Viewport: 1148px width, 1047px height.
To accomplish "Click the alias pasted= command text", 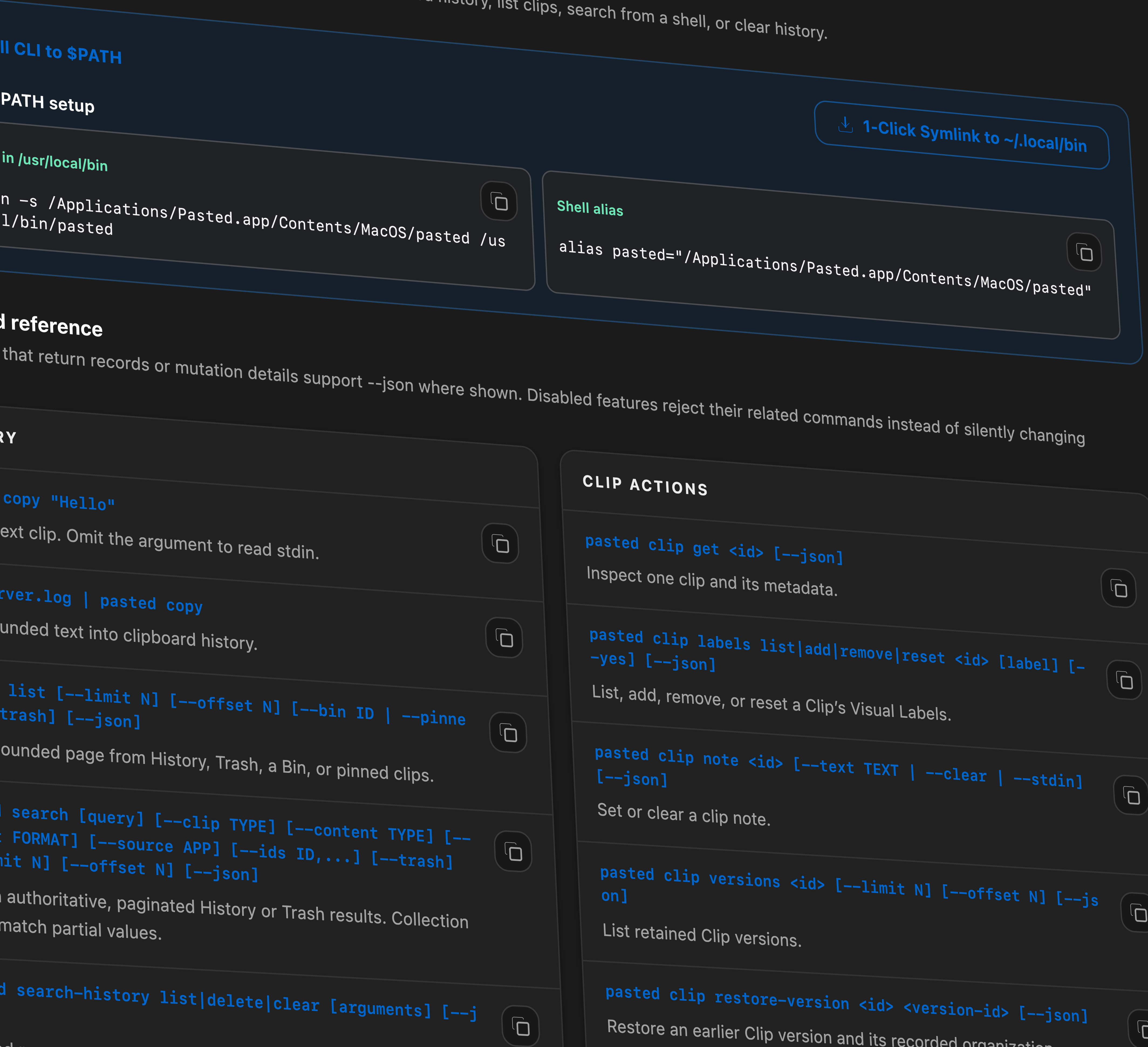I will 825,268.
